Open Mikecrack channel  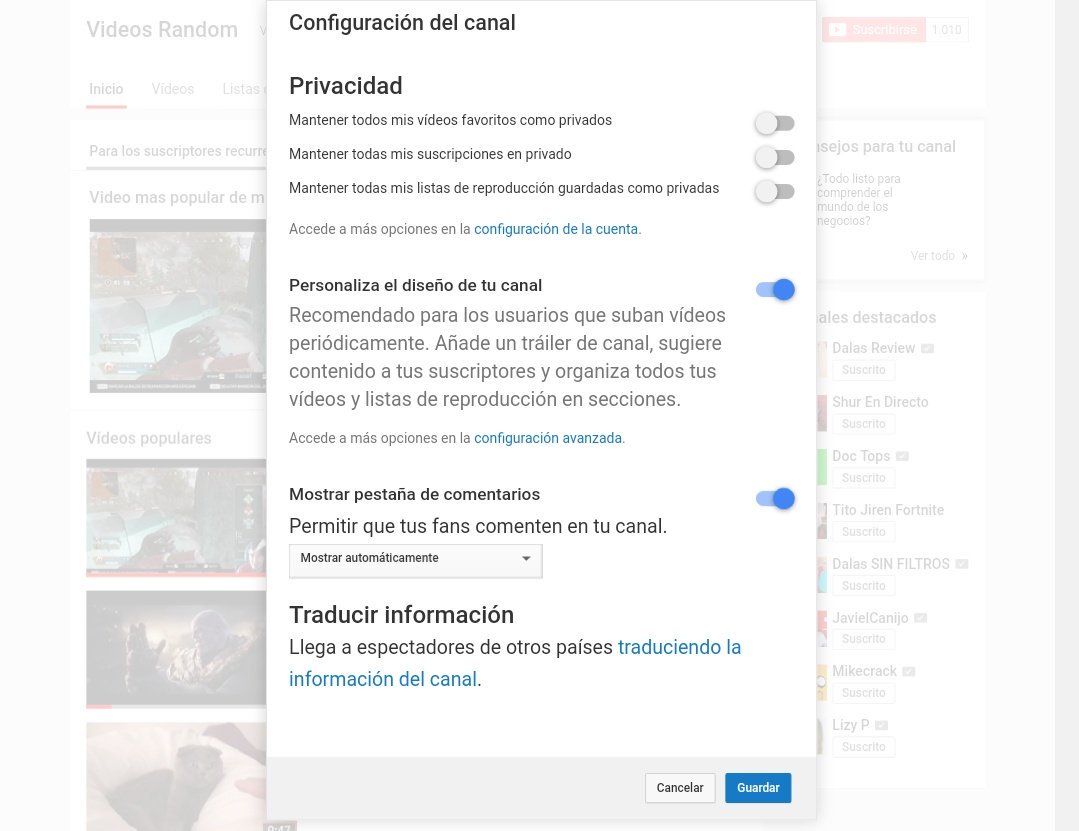pos(864,671)
